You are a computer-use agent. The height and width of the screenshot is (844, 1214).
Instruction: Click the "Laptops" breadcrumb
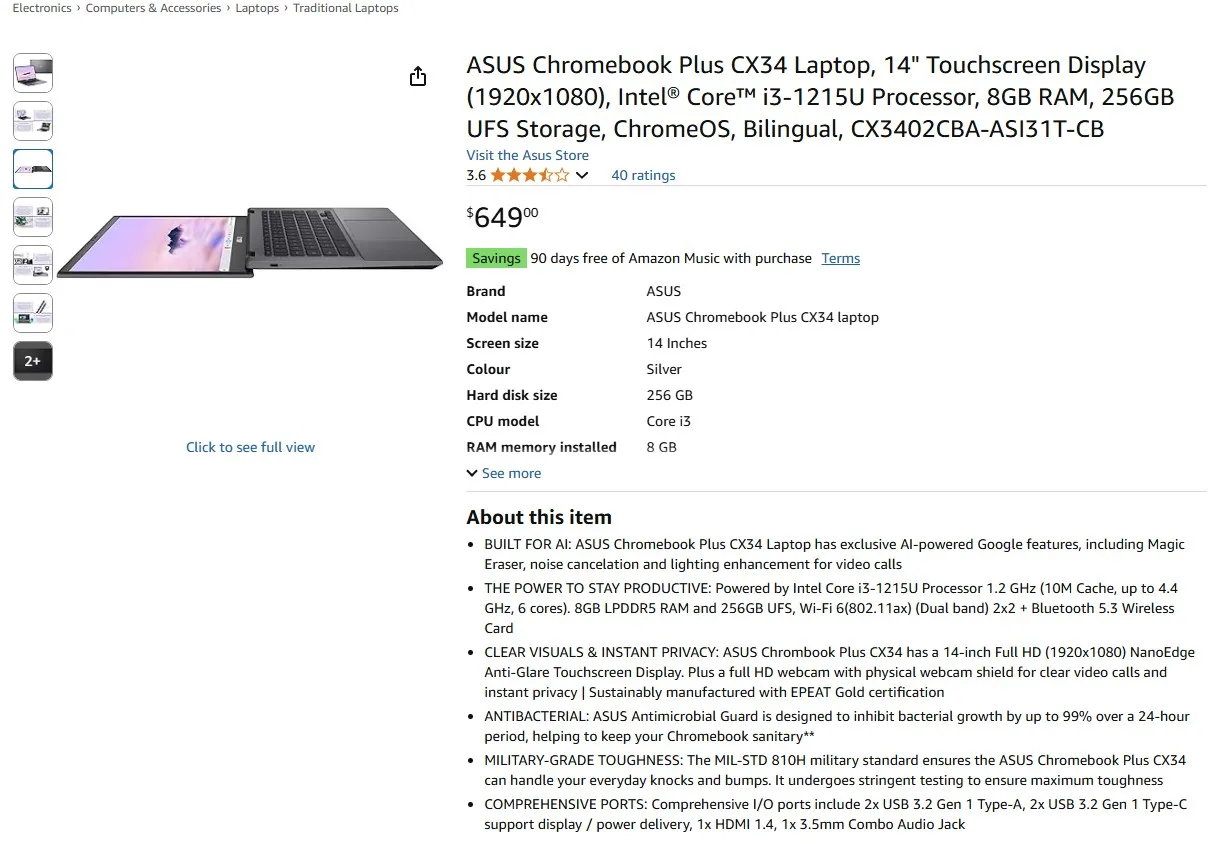pos(256,8)
